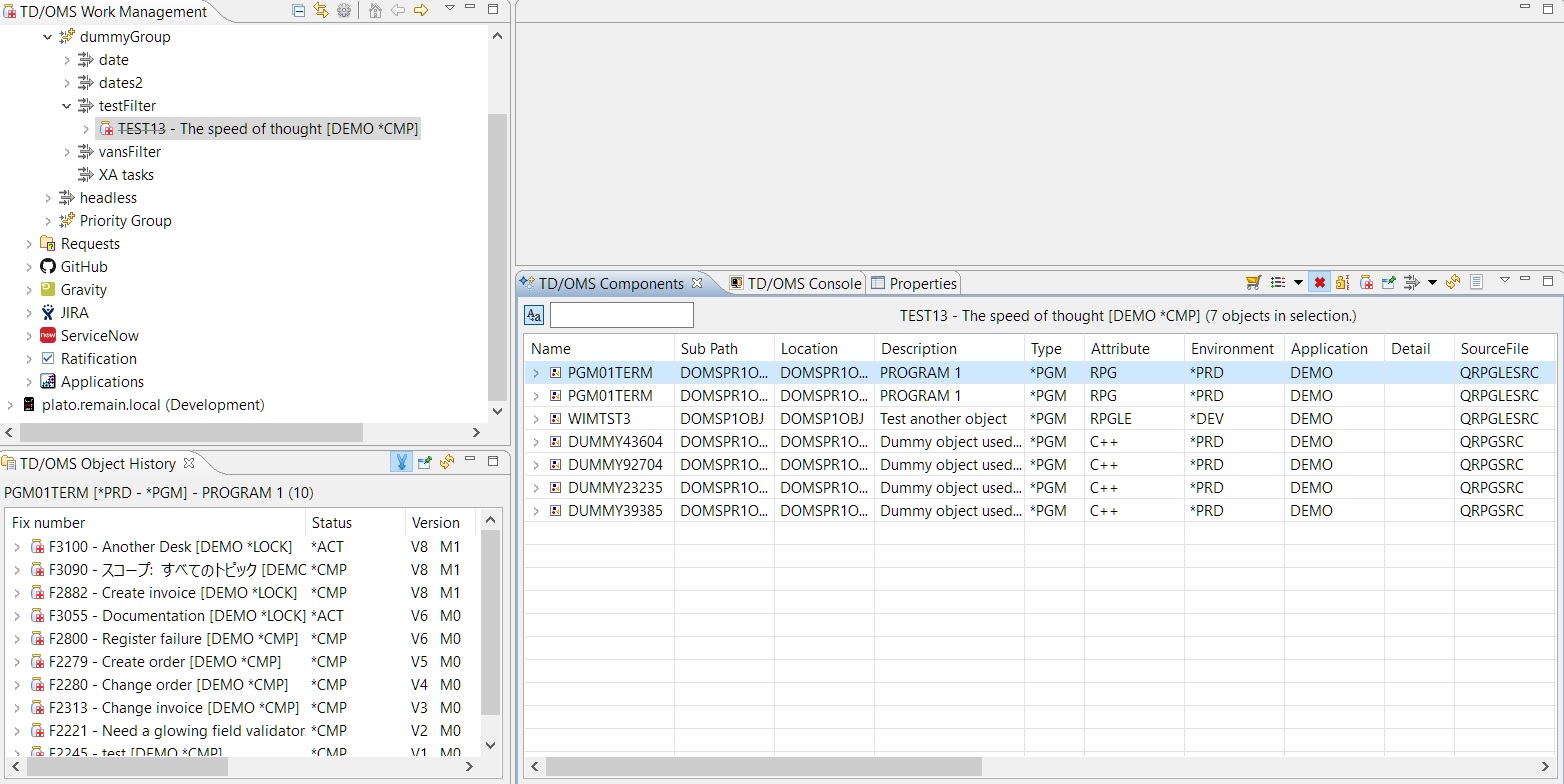This screenshot has height=784, width=1564.
Task: Click the forward arrow in Work Management toolbar
Action: pyautogui.click(x=421, y=10)
